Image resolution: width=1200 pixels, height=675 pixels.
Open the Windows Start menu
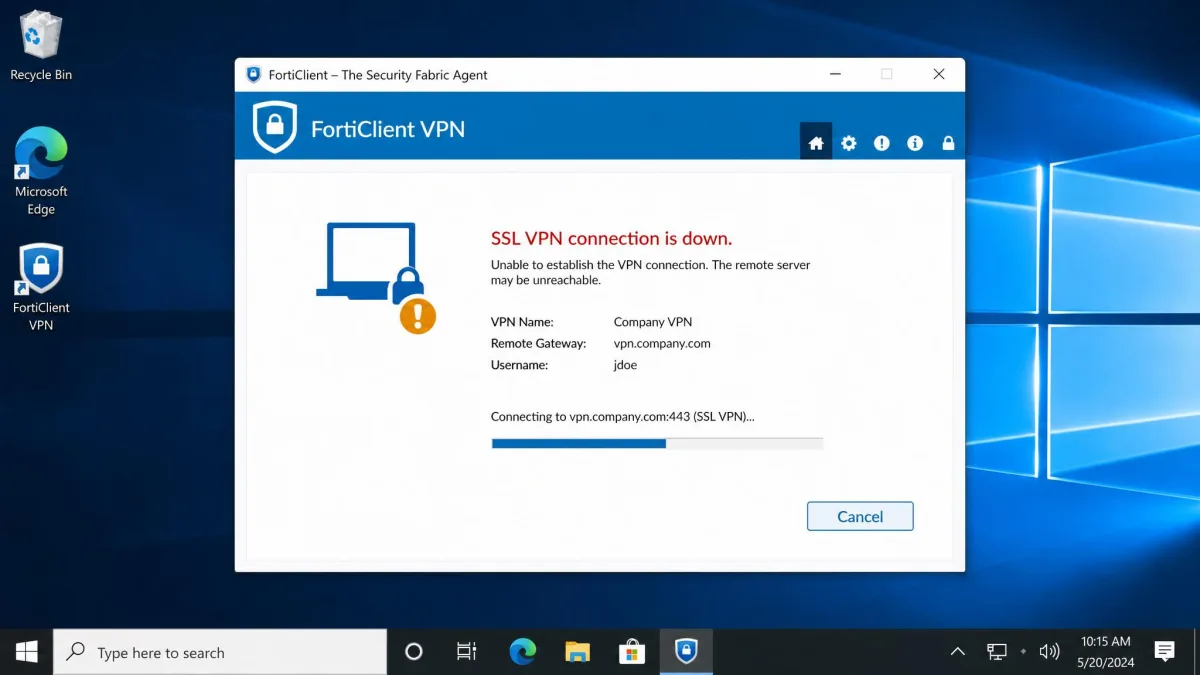[27, 652]
